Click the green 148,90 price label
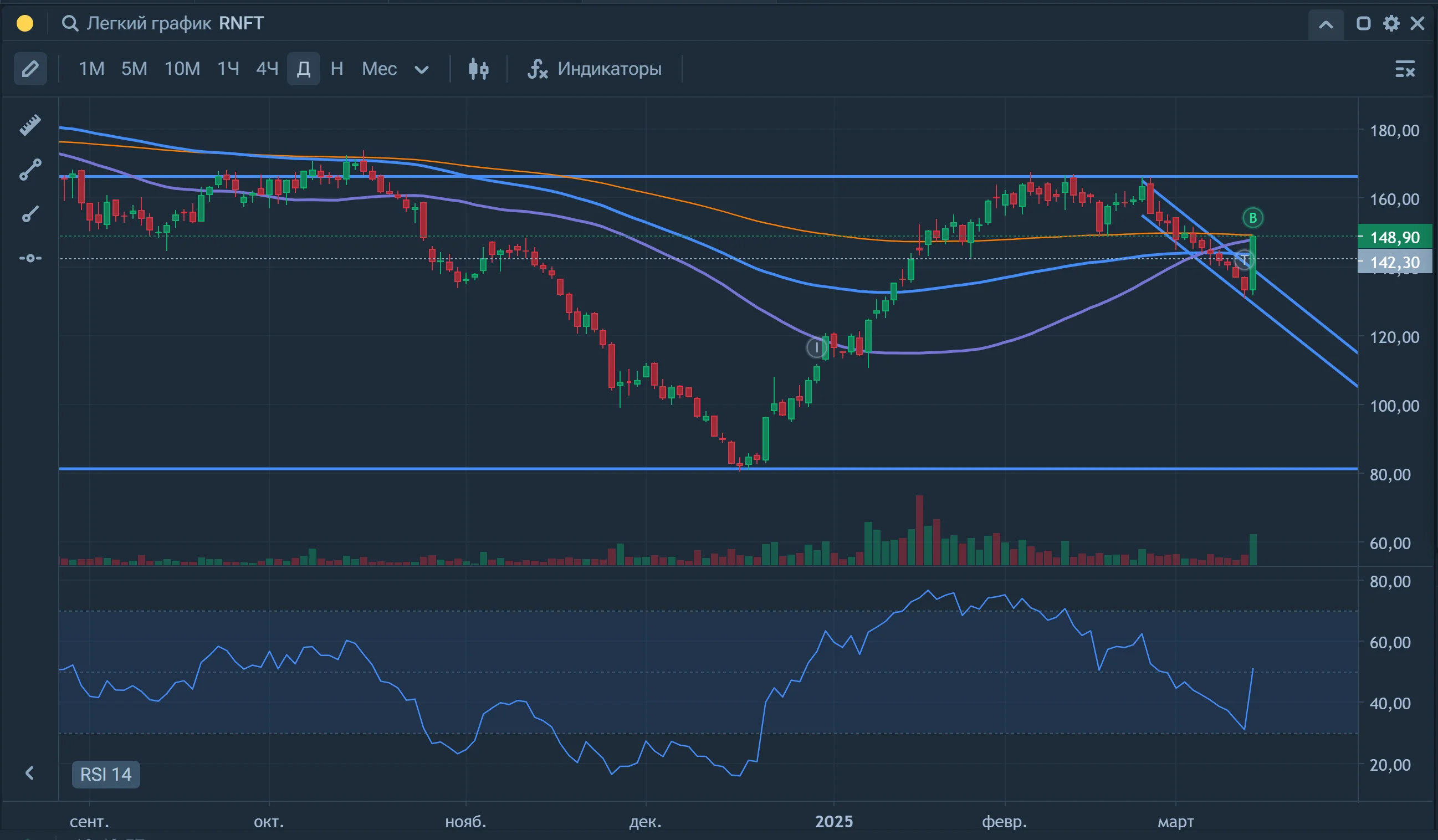The width and height of the screenshot is (1438, 840). coord(1395,237)
